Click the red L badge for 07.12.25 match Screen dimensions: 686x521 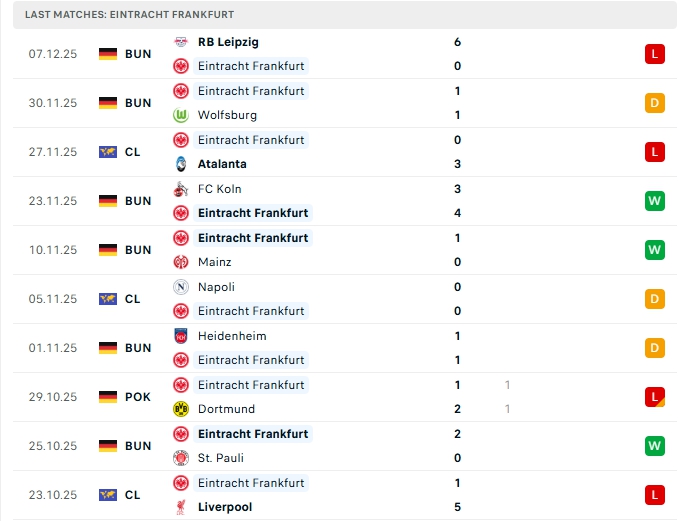tap(655, 54)
